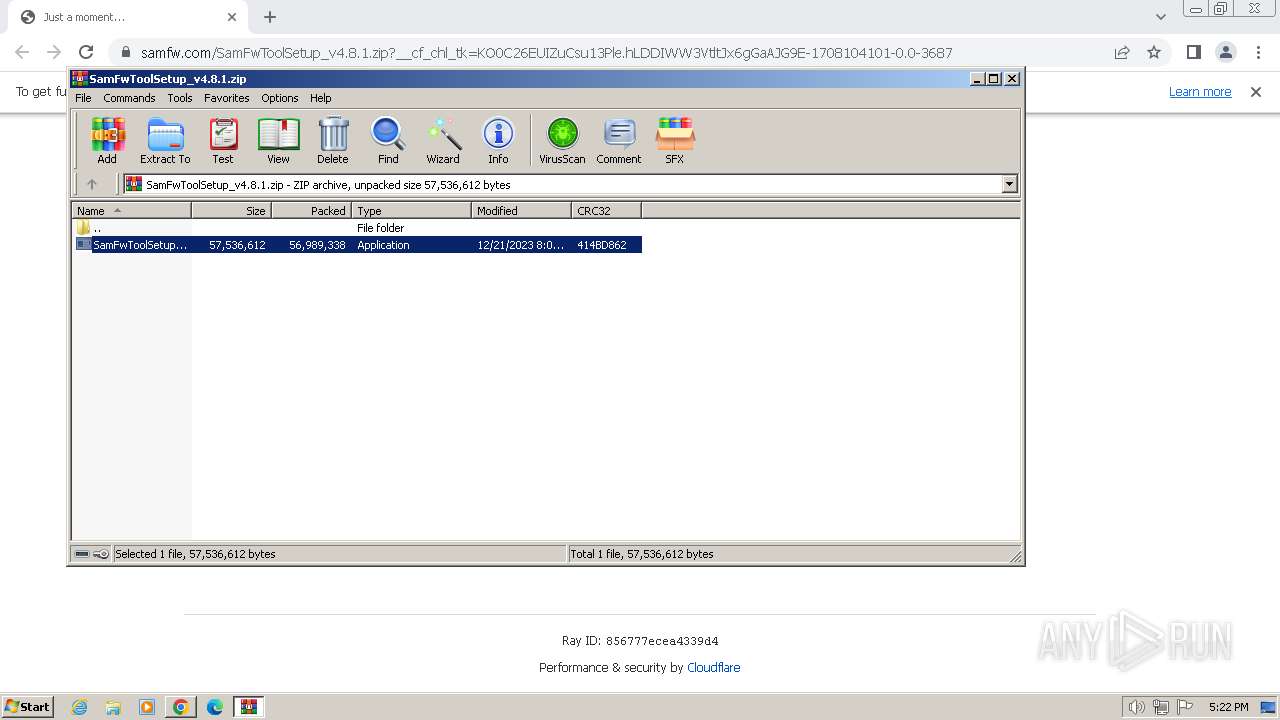This screenshot has width=1280, height=720.
Task: Add an archive Comment
Action: [x=619, y=140]
